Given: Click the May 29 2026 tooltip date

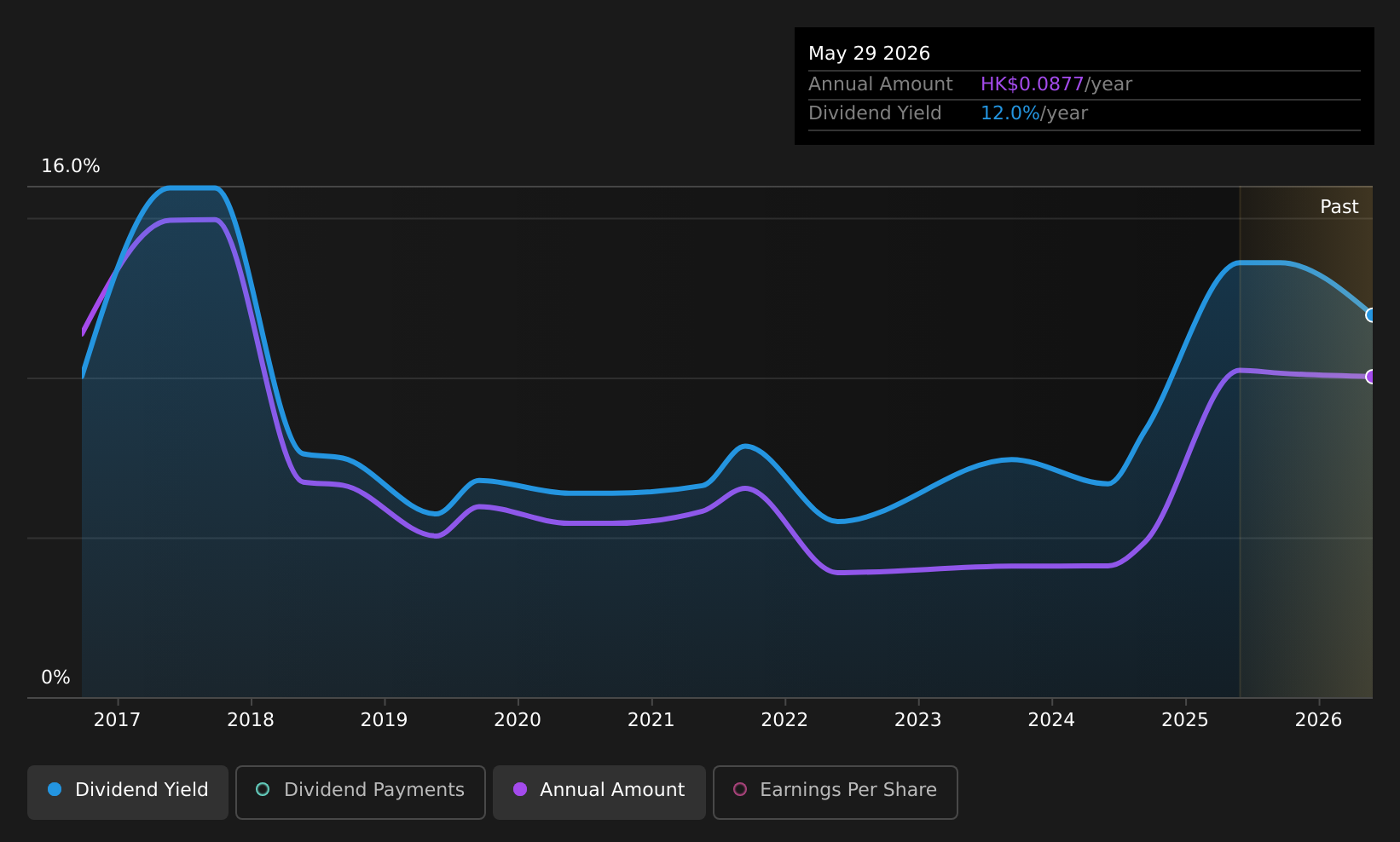Looking at the screenshot, I should (x=869, y=54).
